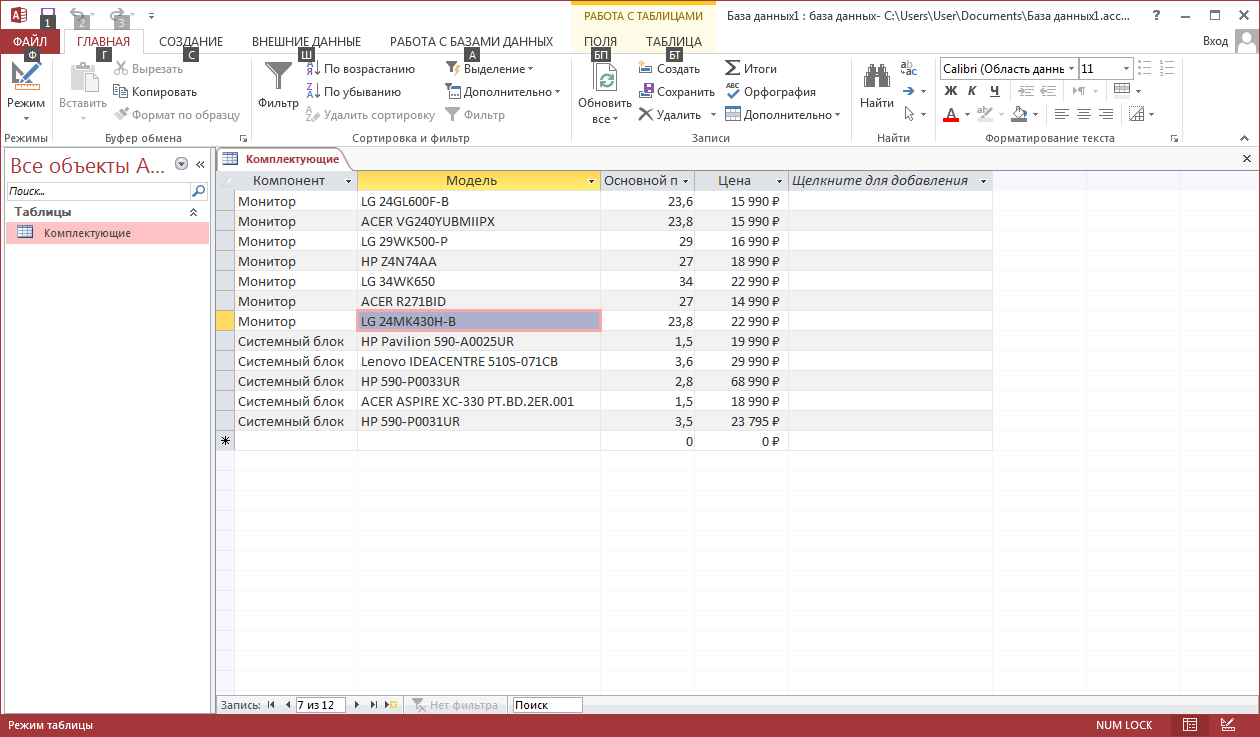1260x737 pixels.
Task: Align text right in the datasheet
Action: [1106, 114]
